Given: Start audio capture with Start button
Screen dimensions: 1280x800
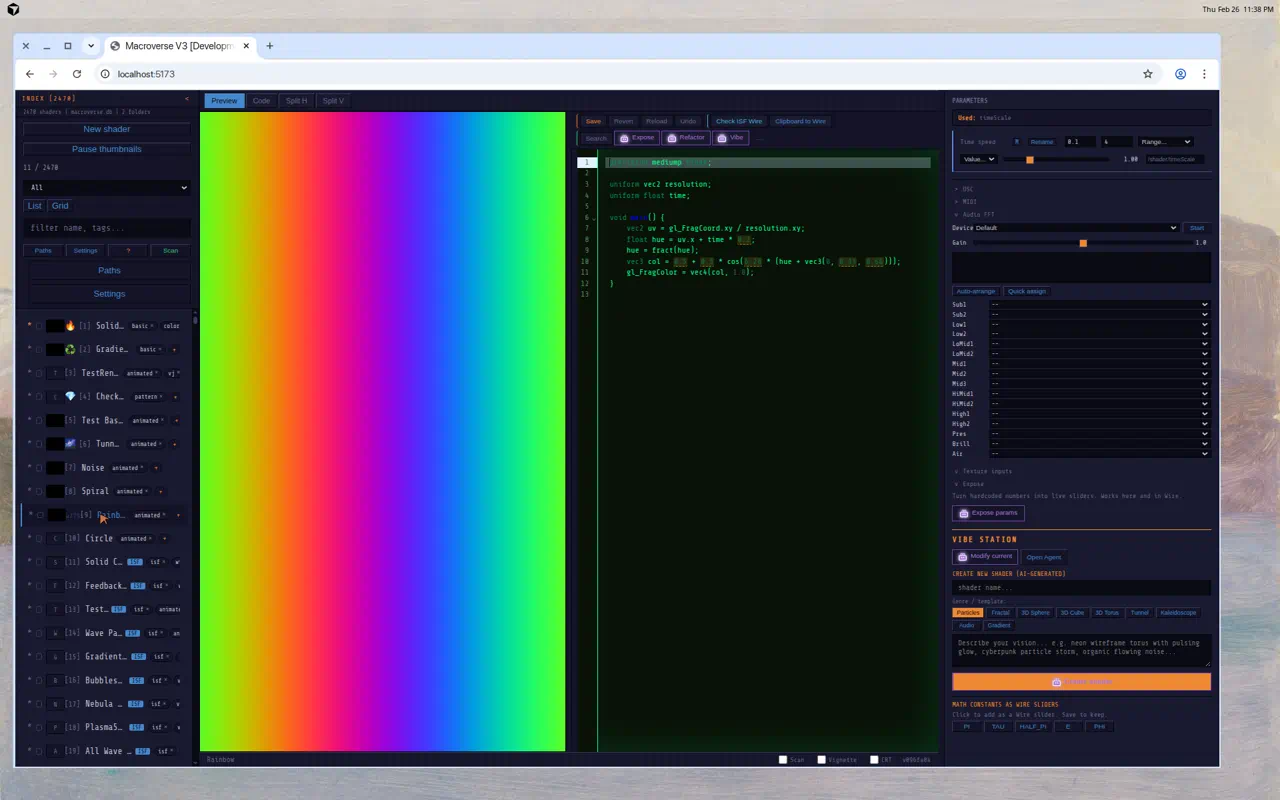Looking at the screenshot, I should tap(1196, 228).
